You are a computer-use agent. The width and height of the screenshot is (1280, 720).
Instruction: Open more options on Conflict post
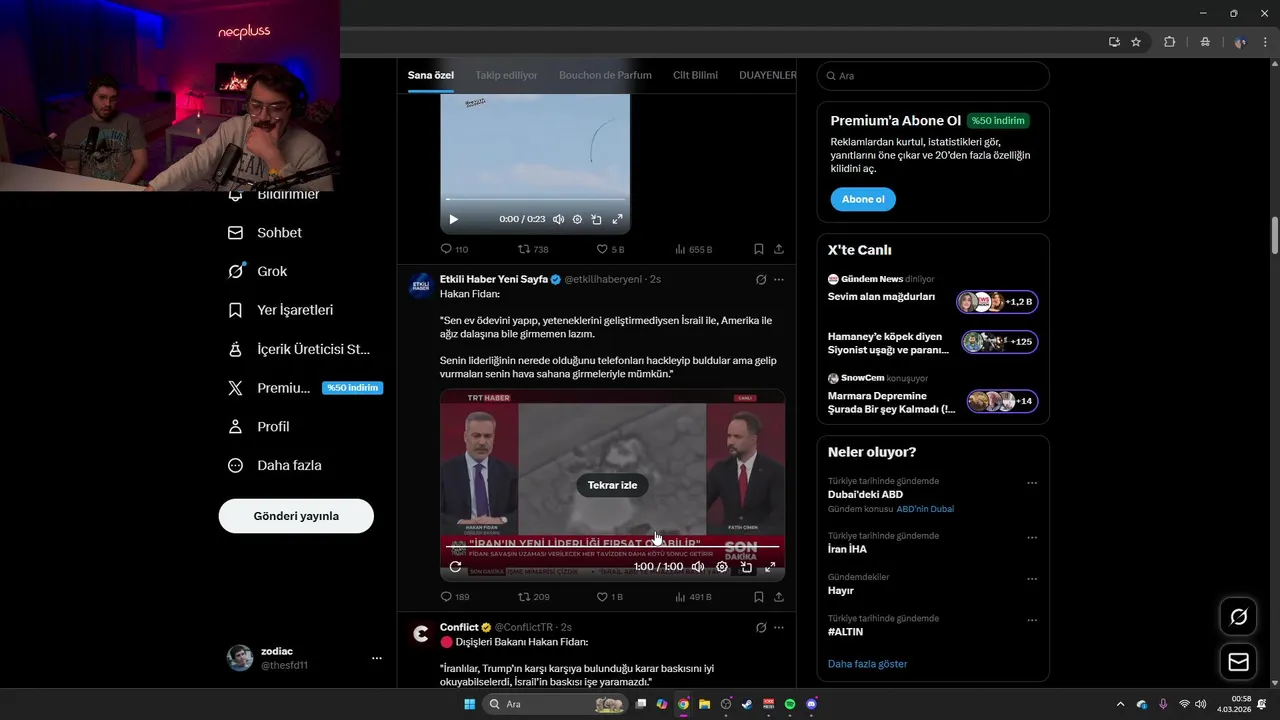779,628
